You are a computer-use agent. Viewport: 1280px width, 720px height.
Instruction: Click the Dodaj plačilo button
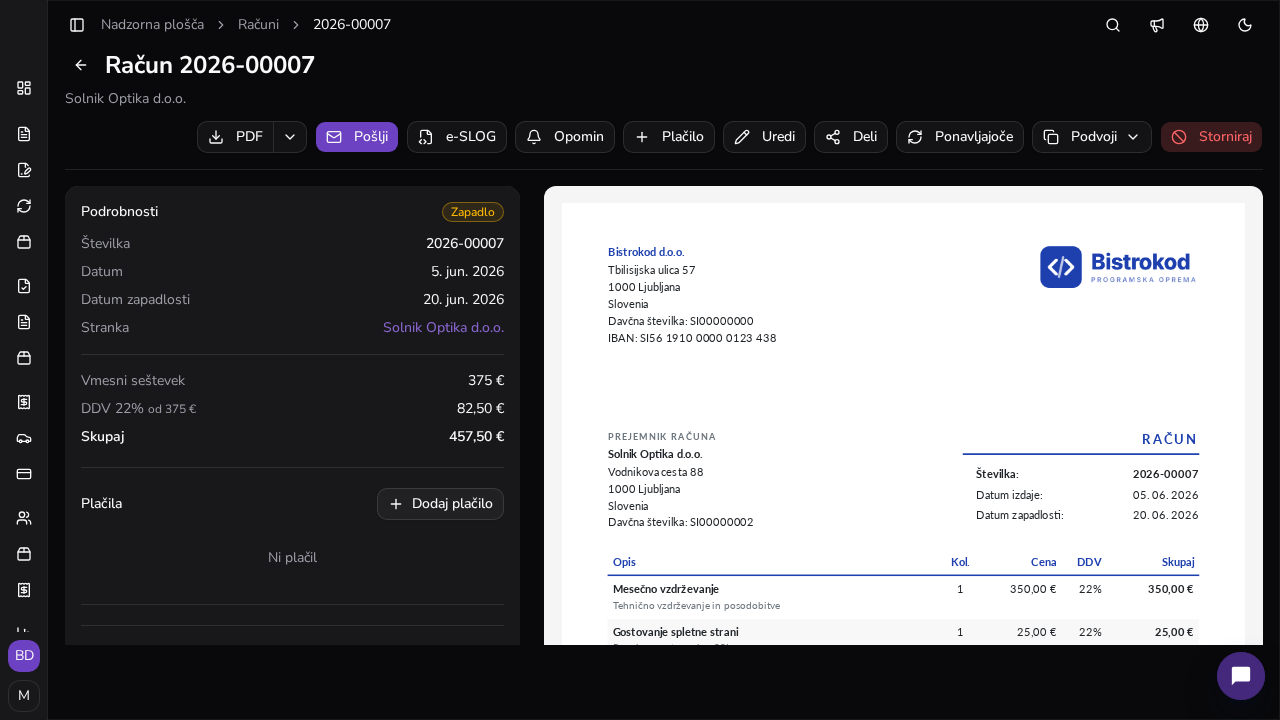click(440, 504)
